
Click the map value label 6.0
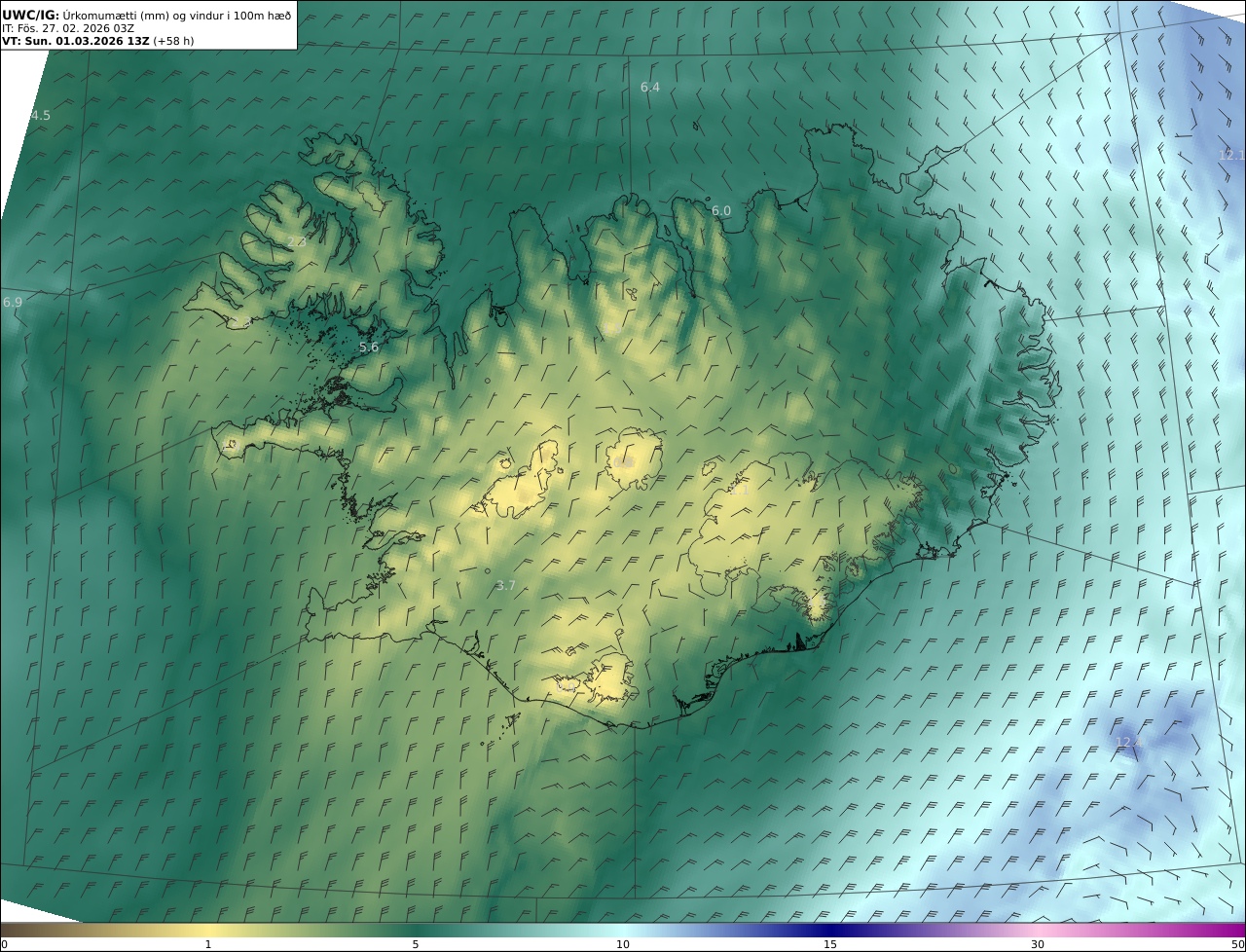point(721,211)
